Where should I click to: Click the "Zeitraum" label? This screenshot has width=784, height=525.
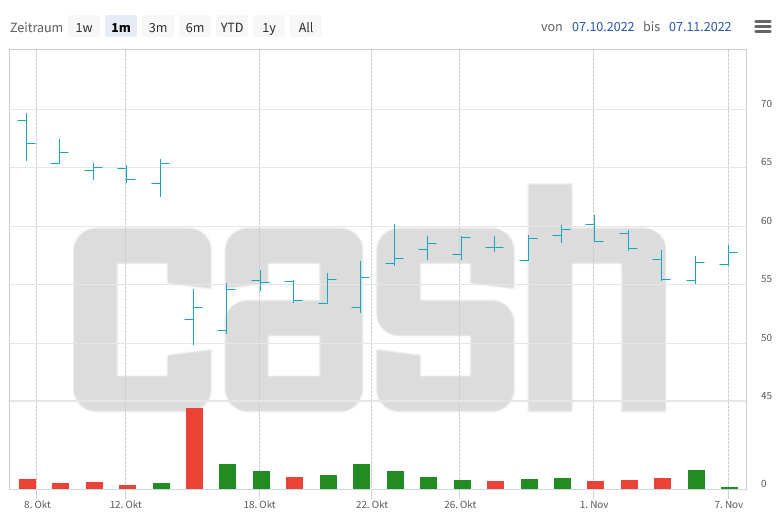(x=36, y=28)
